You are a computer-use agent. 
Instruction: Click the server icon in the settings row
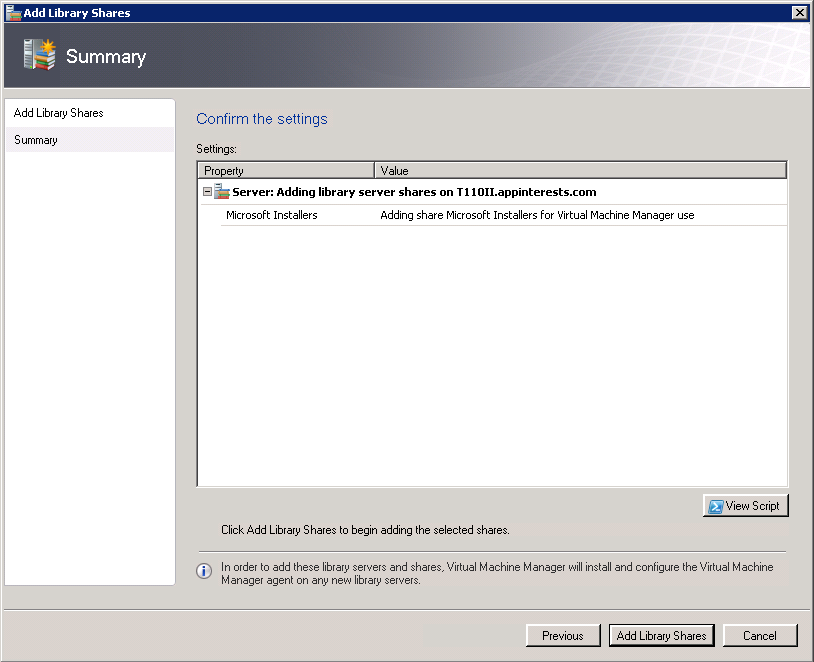[x=222, y=192]
